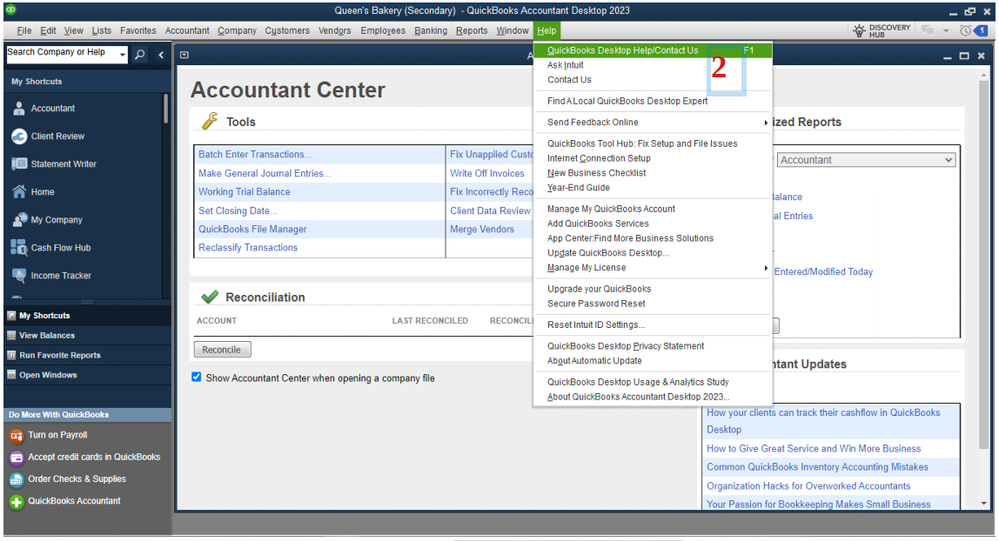
Task: Select My Shortcuts section in sidebar
Action: point(87,315)
